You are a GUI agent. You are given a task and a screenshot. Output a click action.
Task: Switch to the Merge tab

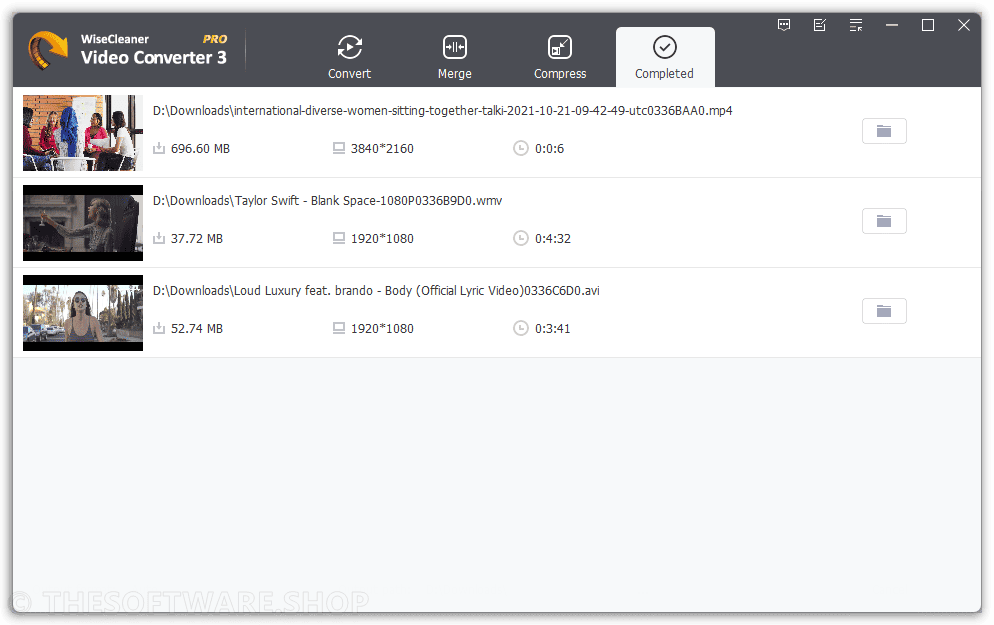coord(455,57)
